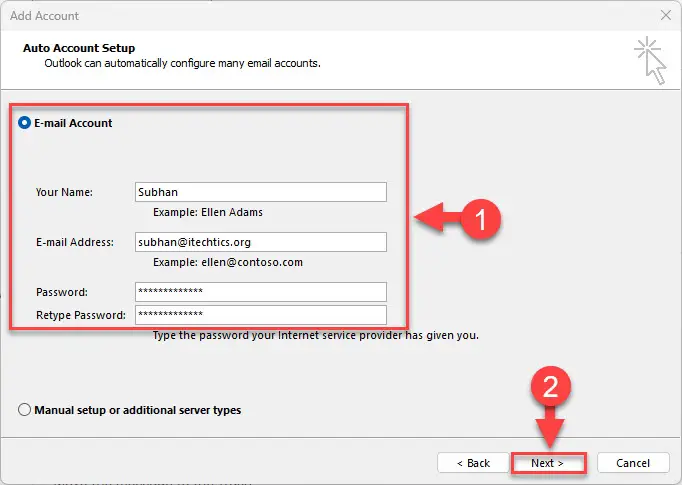Viewport: 682px width, 485px height.
Task: Click the 'Password:' label
Action: point(62,292)
